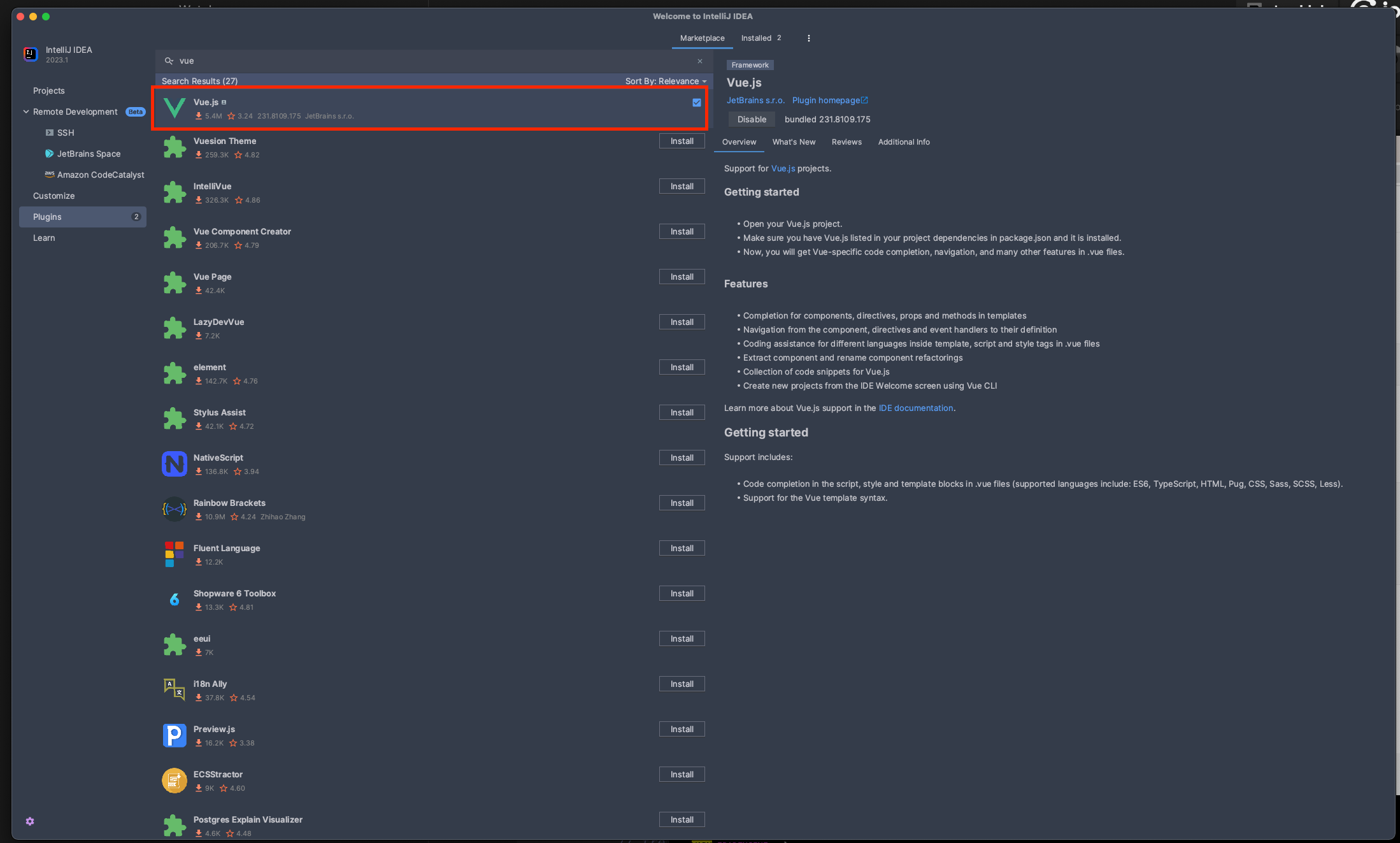Open the Sort By Relevance dropdown
Image resolution: width=1400 pixels, height=843 pixels.
[666, 81]
